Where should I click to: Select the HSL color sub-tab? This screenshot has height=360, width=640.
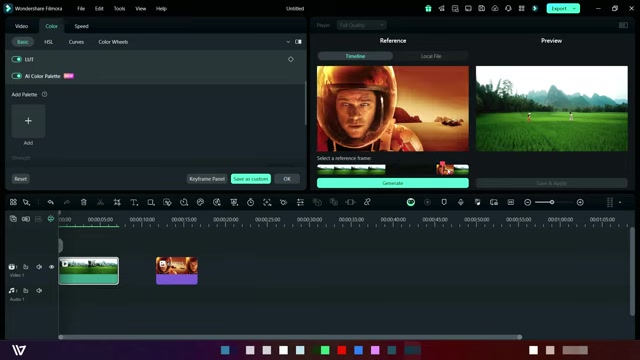click(x=49, y=42)
